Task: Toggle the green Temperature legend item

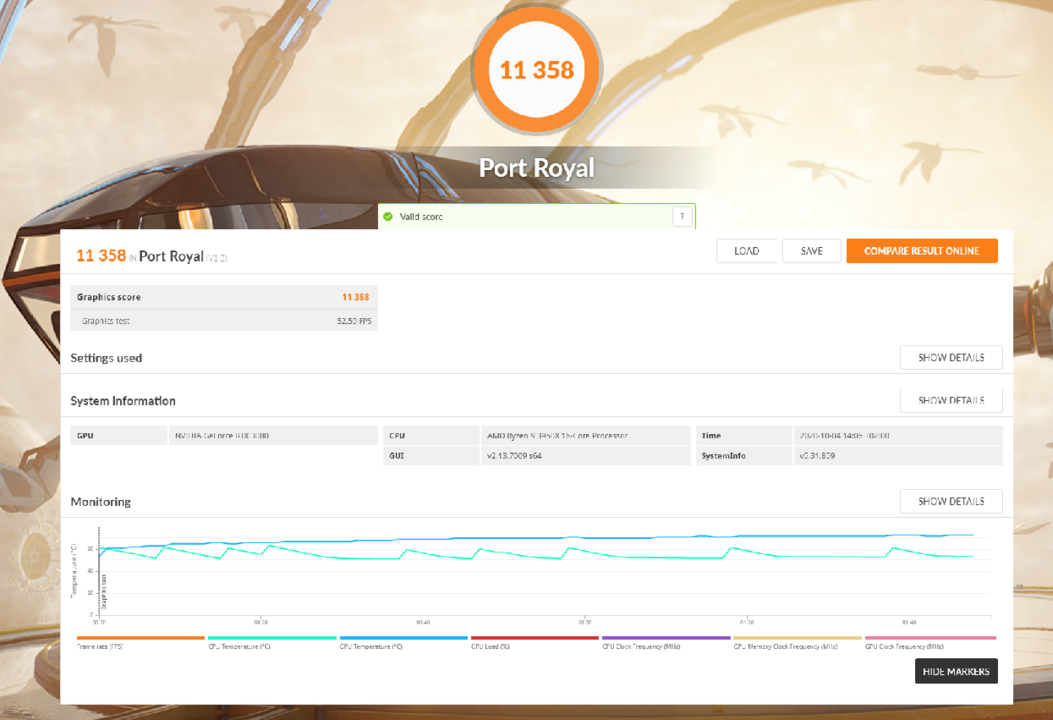Action: [x=272, y=642]
